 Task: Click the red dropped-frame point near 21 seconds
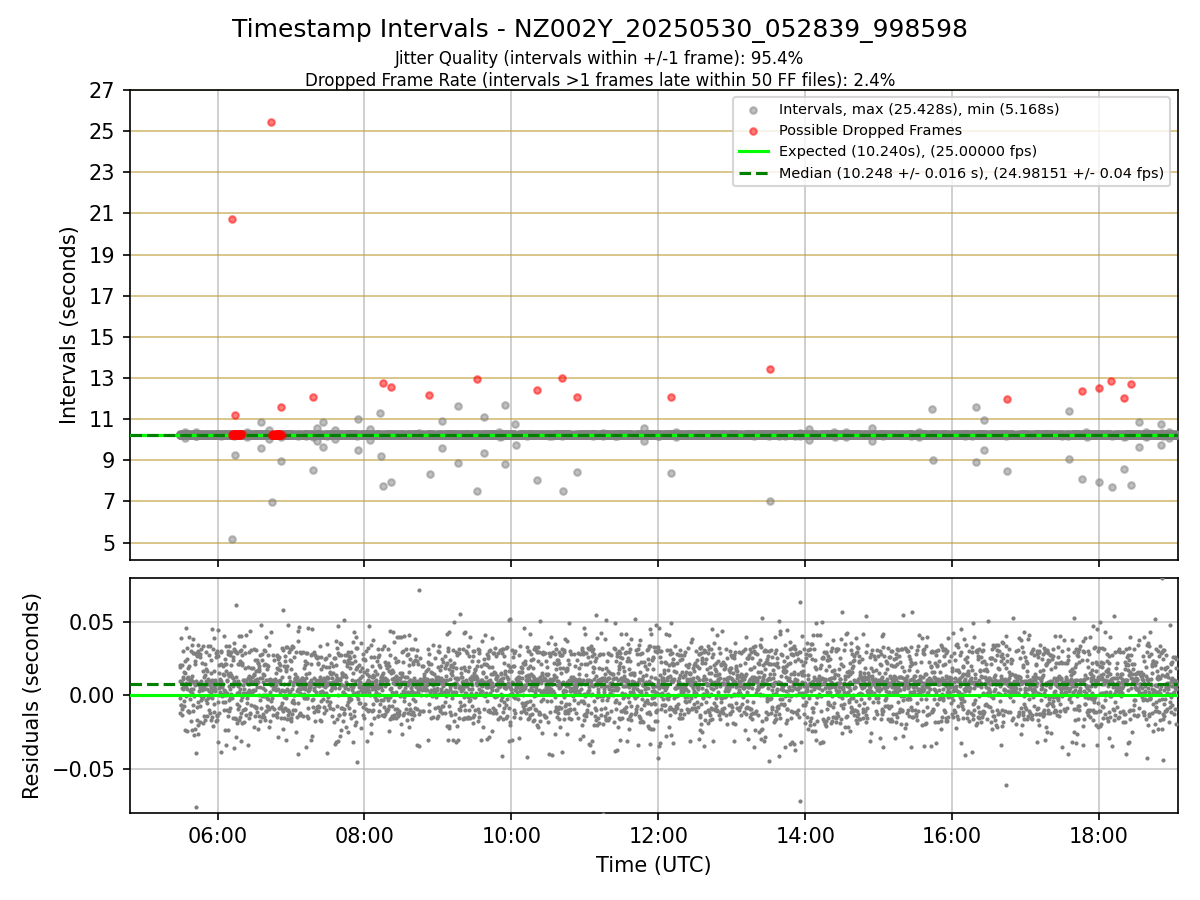point(232,219)
